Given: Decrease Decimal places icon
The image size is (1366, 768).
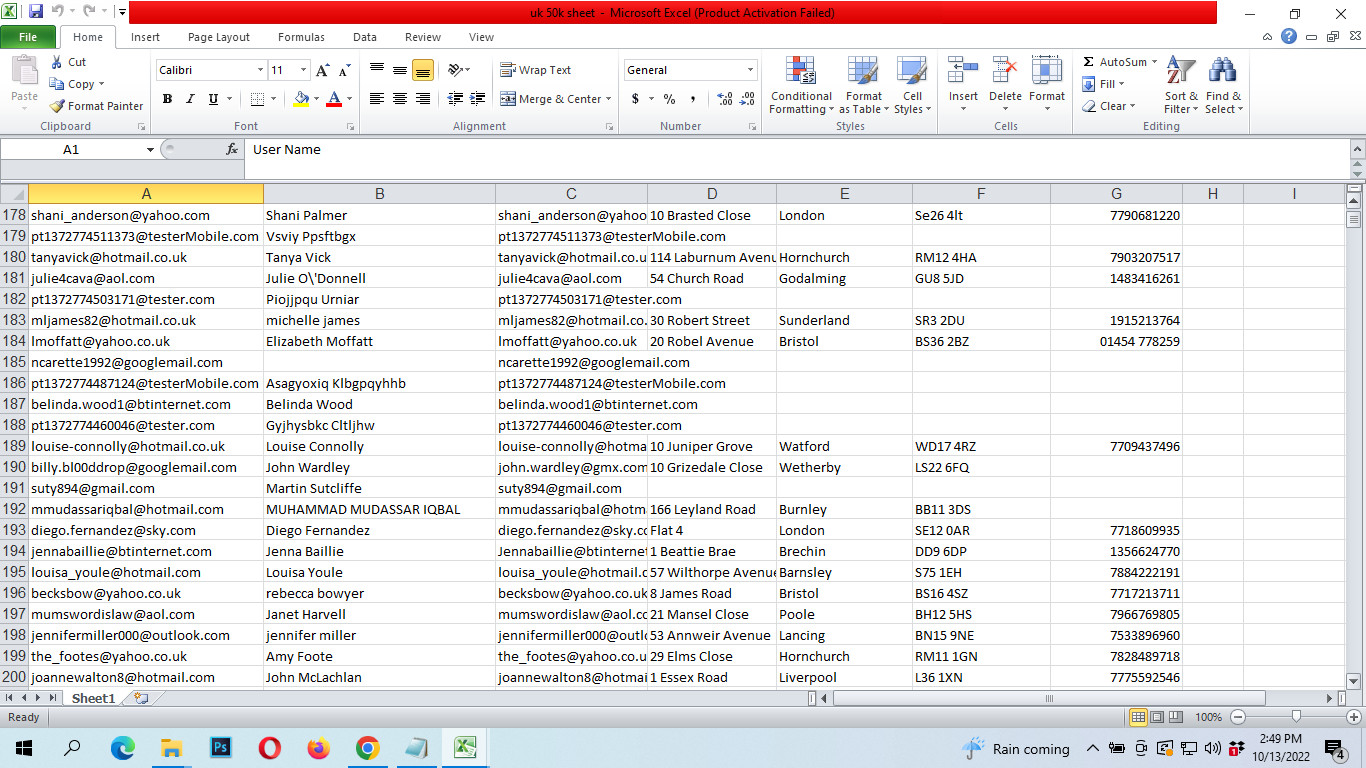Looking at the screenshot, I should [x=749, y=99].
